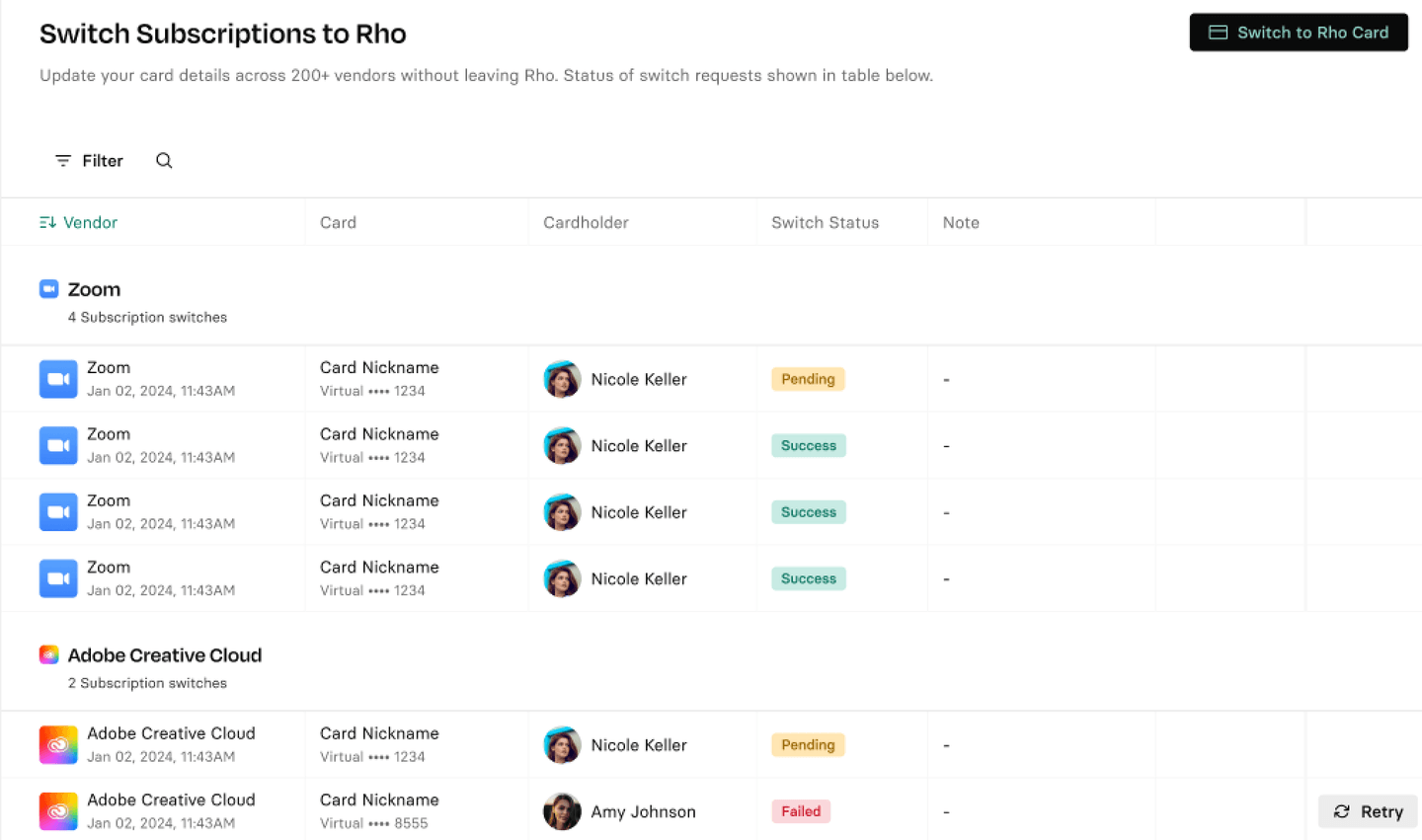The width and height of the screenshot is (1422, 840).
Task: Click Nicole Keller's avatar in Adobe row
Action: (562, 745)
